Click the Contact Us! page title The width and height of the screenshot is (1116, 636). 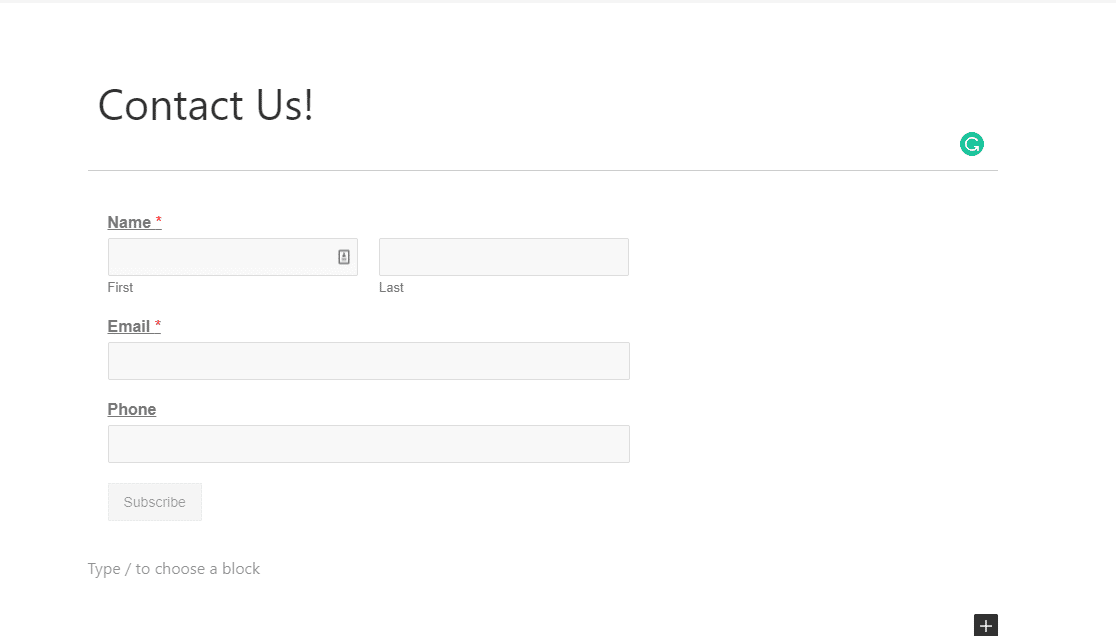coord(205,105)
